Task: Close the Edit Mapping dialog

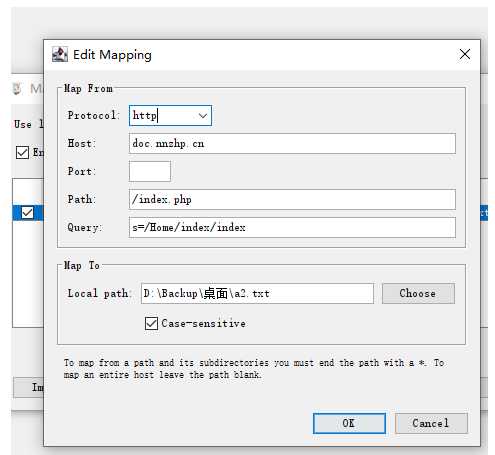Action: tap(465, 54)
